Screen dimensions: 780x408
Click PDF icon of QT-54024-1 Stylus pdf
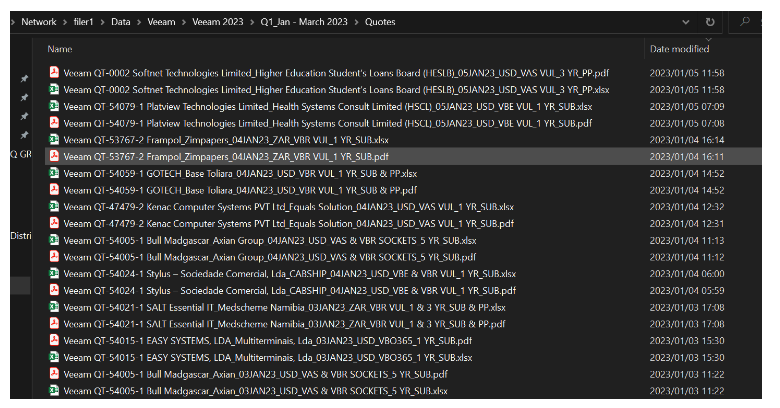pos(54,290)
